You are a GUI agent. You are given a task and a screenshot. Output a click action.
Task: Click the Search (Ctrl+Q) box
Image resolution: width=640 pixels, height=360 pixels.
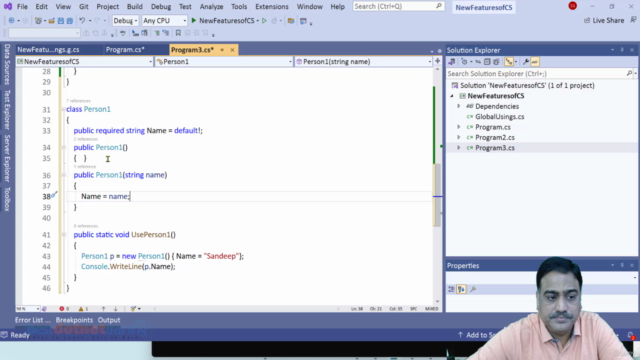(x=398, y=6)
